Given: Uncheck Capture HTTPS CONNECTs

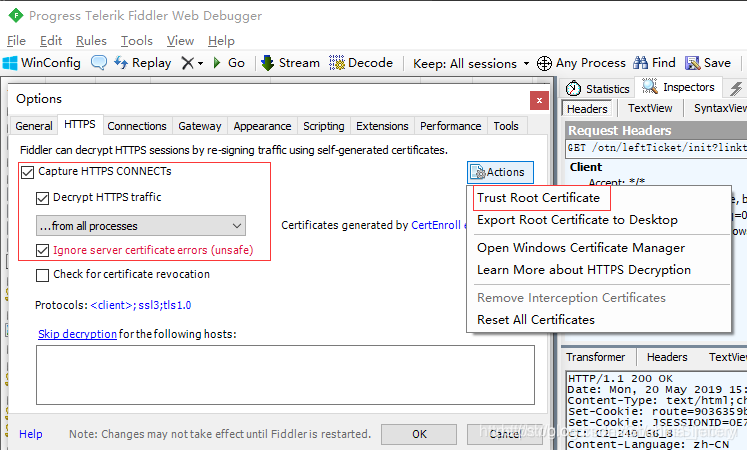Looking at the screenshot, I should pos(28,172).
